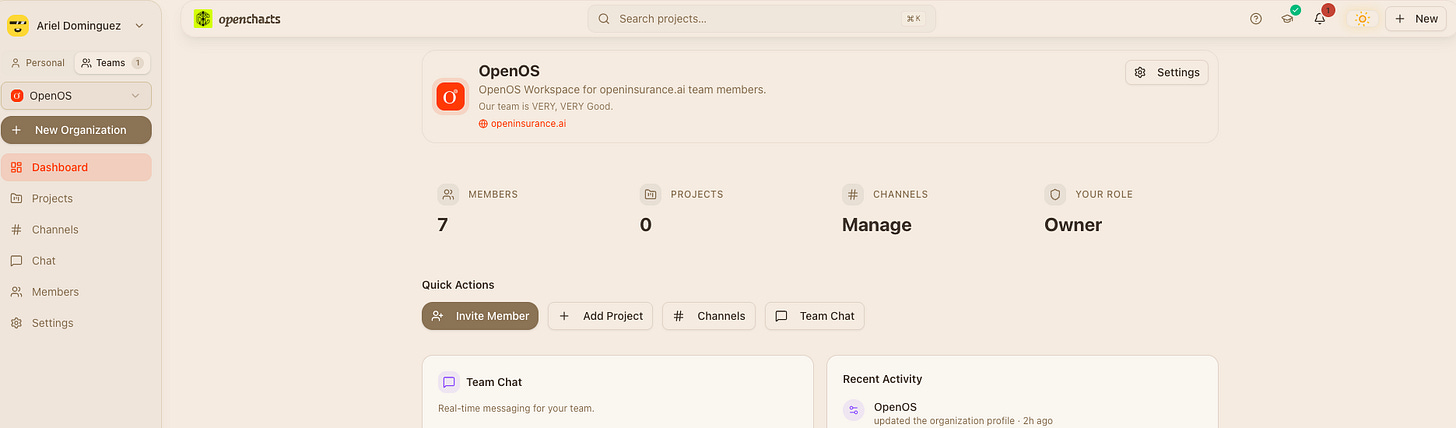Click the Team Chat card purple icon
The width and height of the screenshot is (1456, 428).
[449, 382]
